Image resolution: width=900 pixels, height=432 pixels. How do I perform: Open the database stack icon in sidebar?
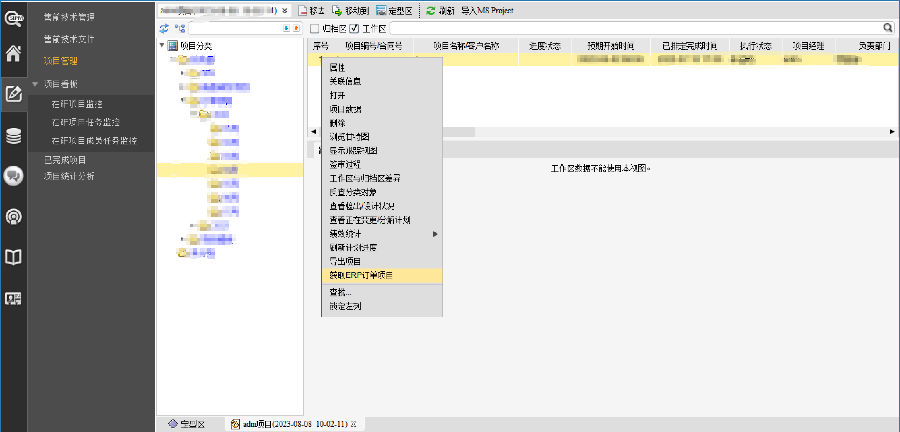coord(13,136)
